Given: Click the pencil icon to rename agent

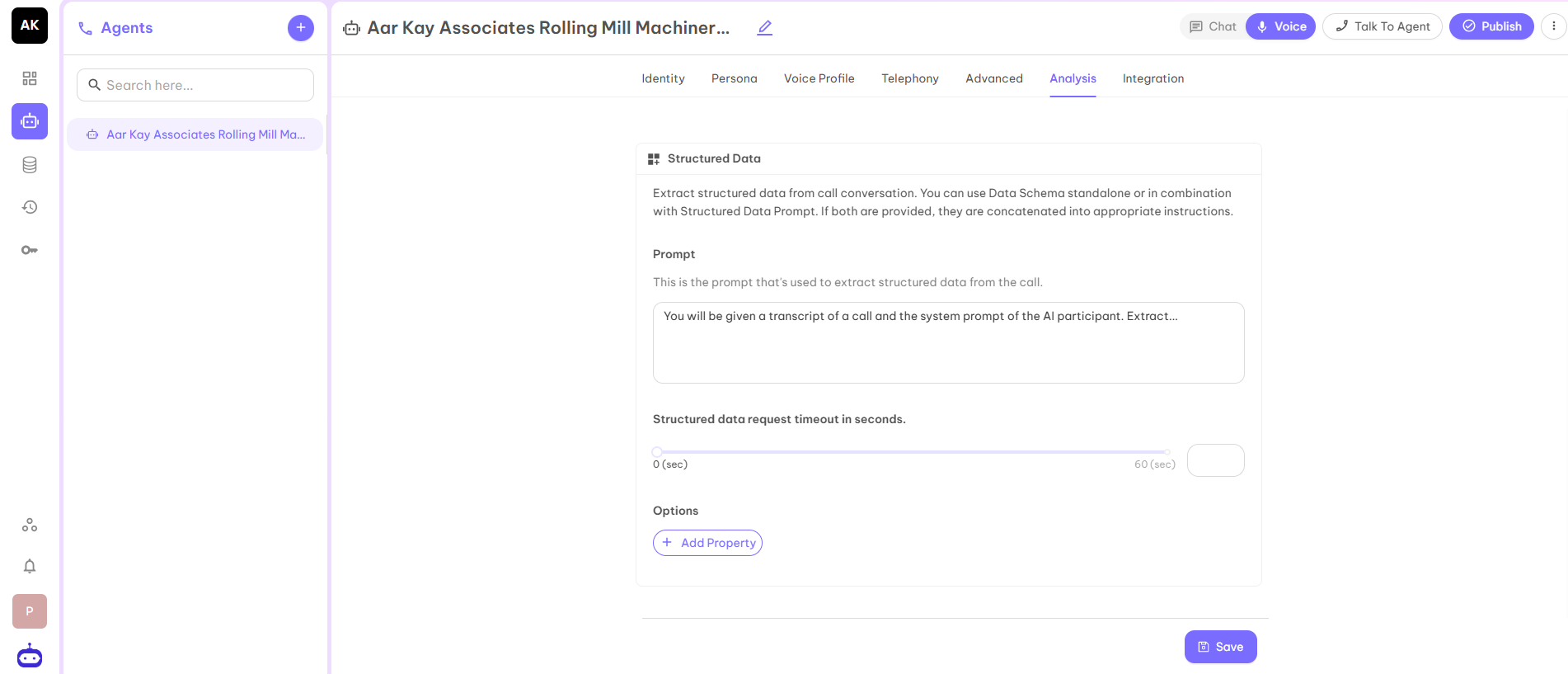Looking at the screenshot, I should (765, 27).
